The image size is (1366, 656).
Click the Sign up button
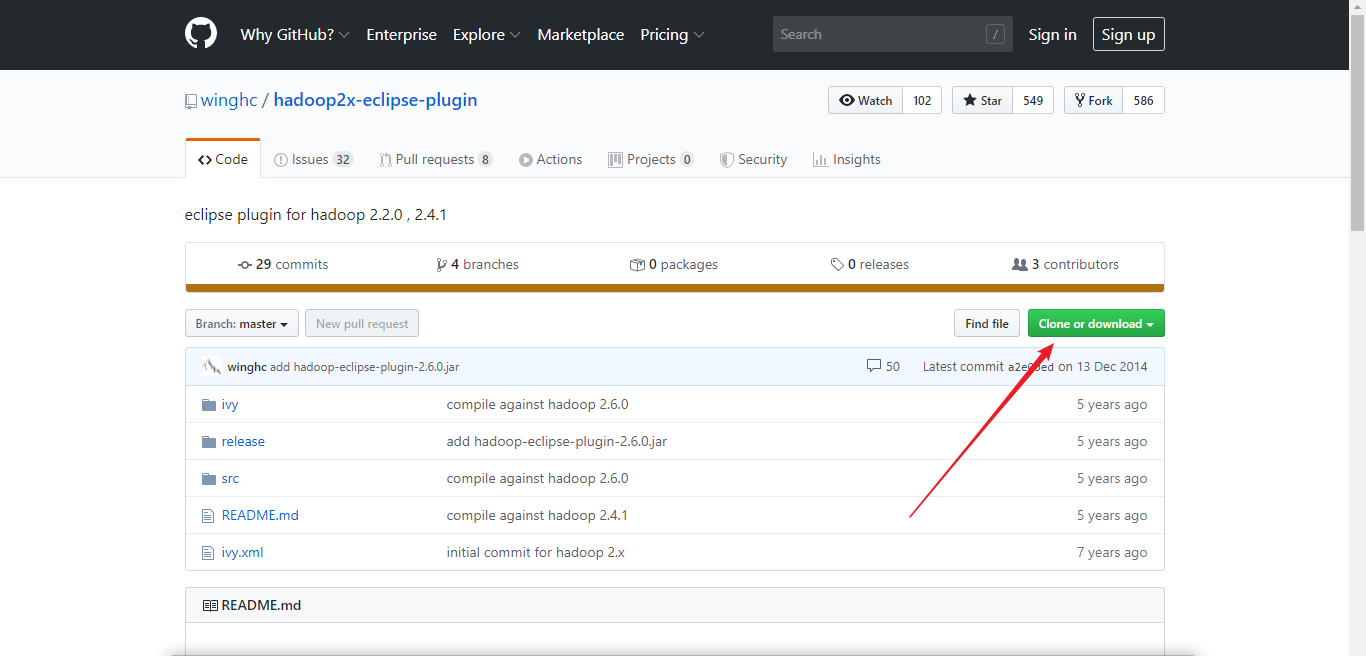pyautogui.click(x=1128, y=34)
